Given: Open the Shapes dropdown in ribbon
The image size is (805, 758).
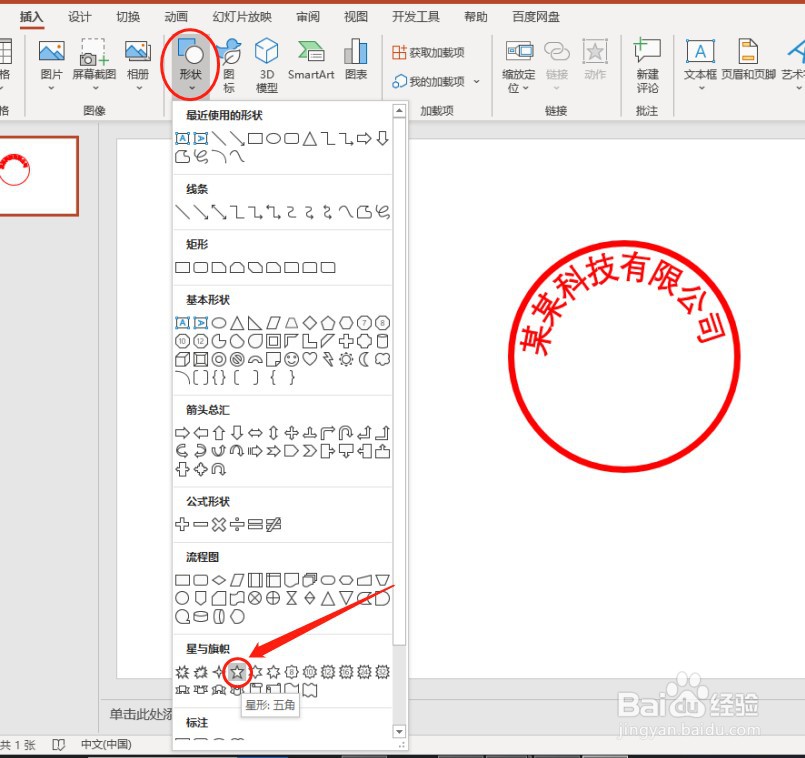Looking at the screenshot, I should 190,65.
